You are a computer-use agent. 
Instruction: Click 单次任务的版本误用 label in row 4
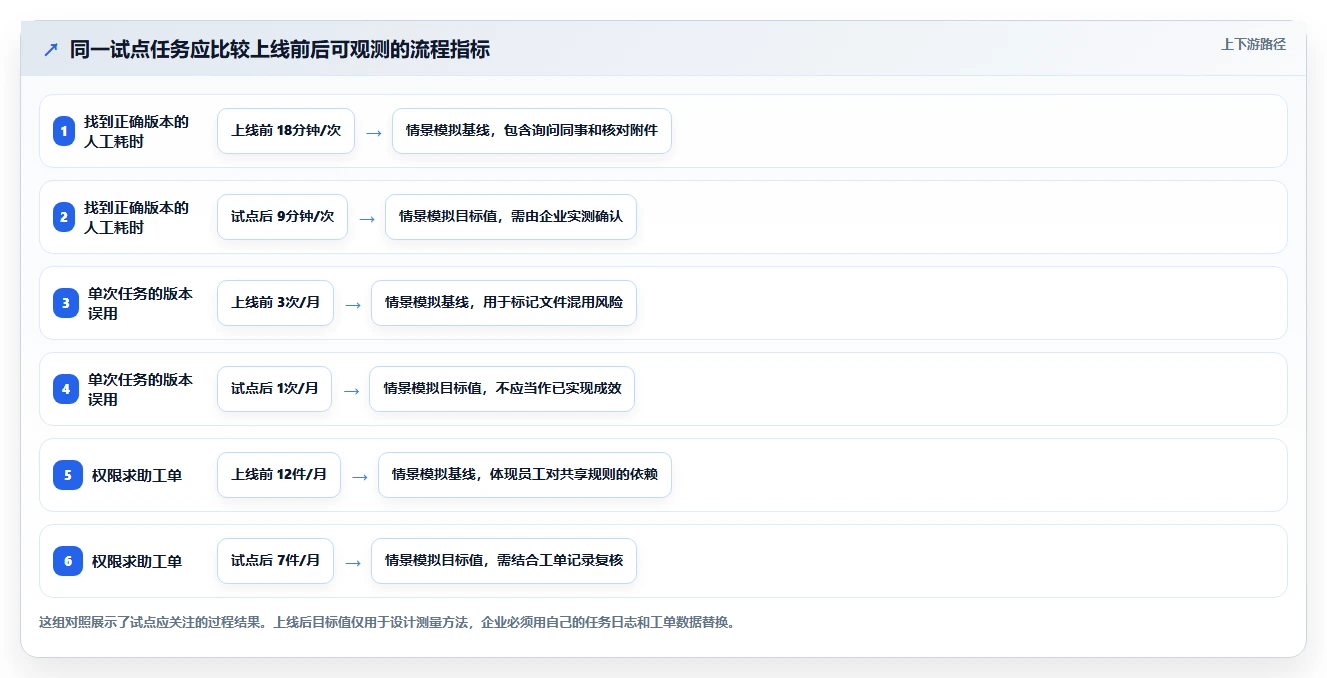click(x=140, y=389)
